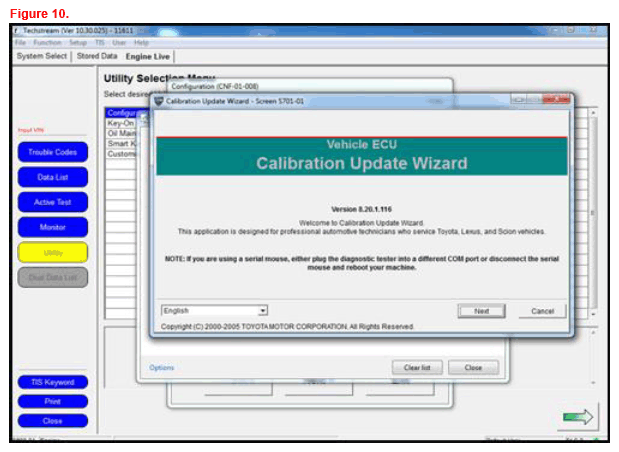Click the green next arrow icon

578,417
